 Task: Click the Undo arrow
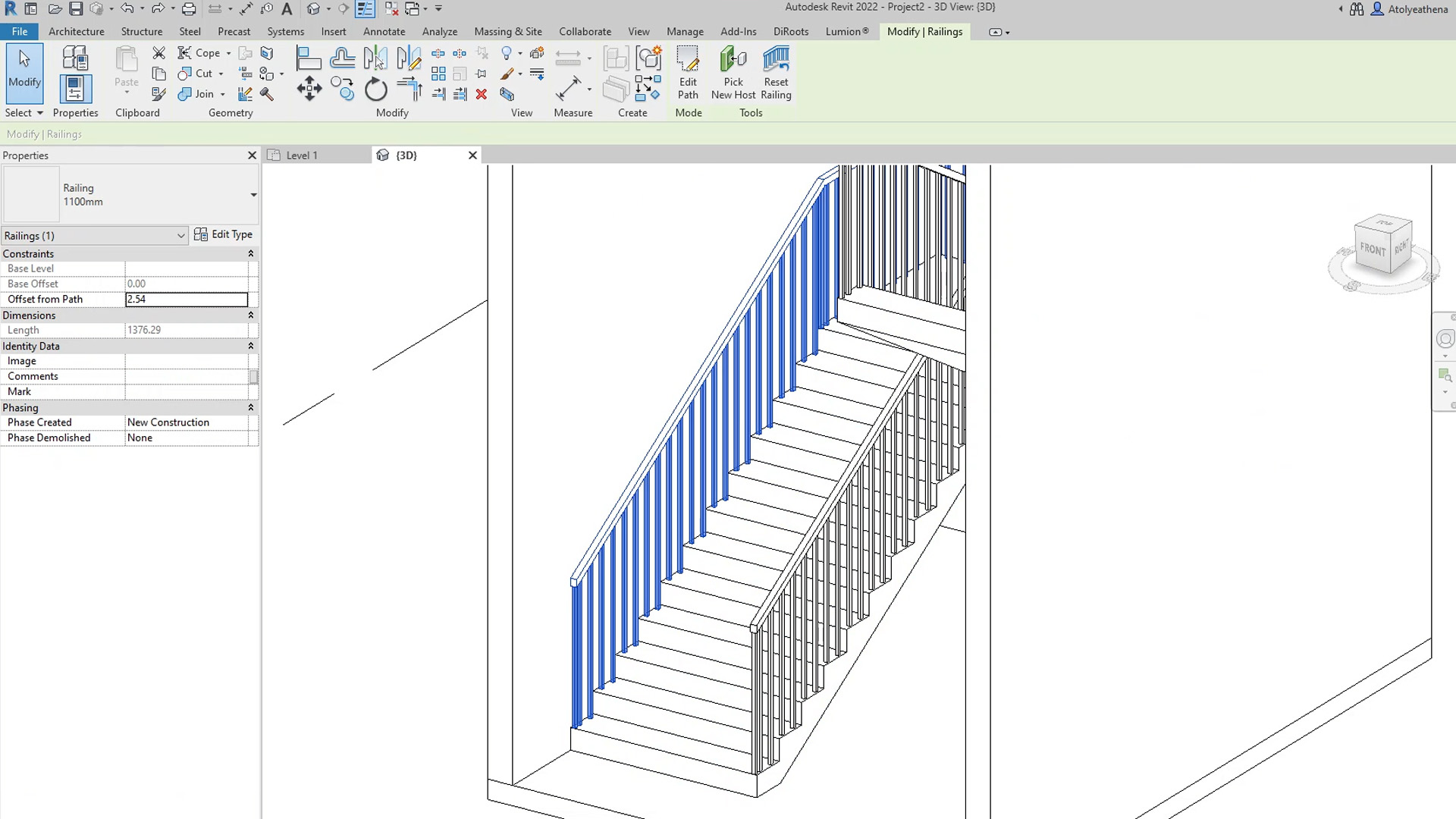[x=127, y=9]
